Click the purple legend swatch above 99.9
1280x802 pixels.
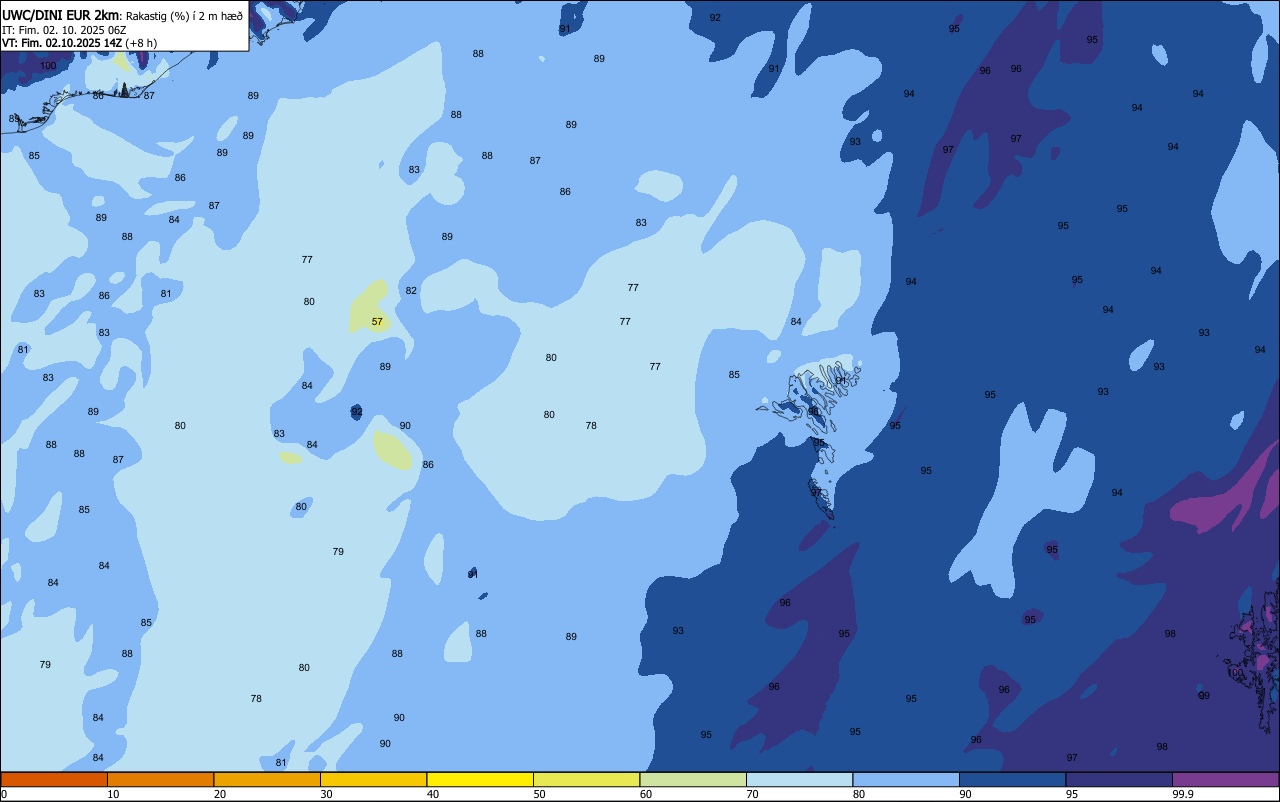(x=1225, y=779)
